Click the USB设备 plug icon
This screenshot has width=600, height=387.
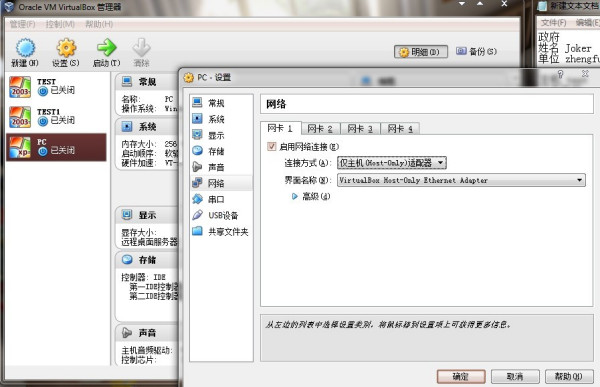197,215
